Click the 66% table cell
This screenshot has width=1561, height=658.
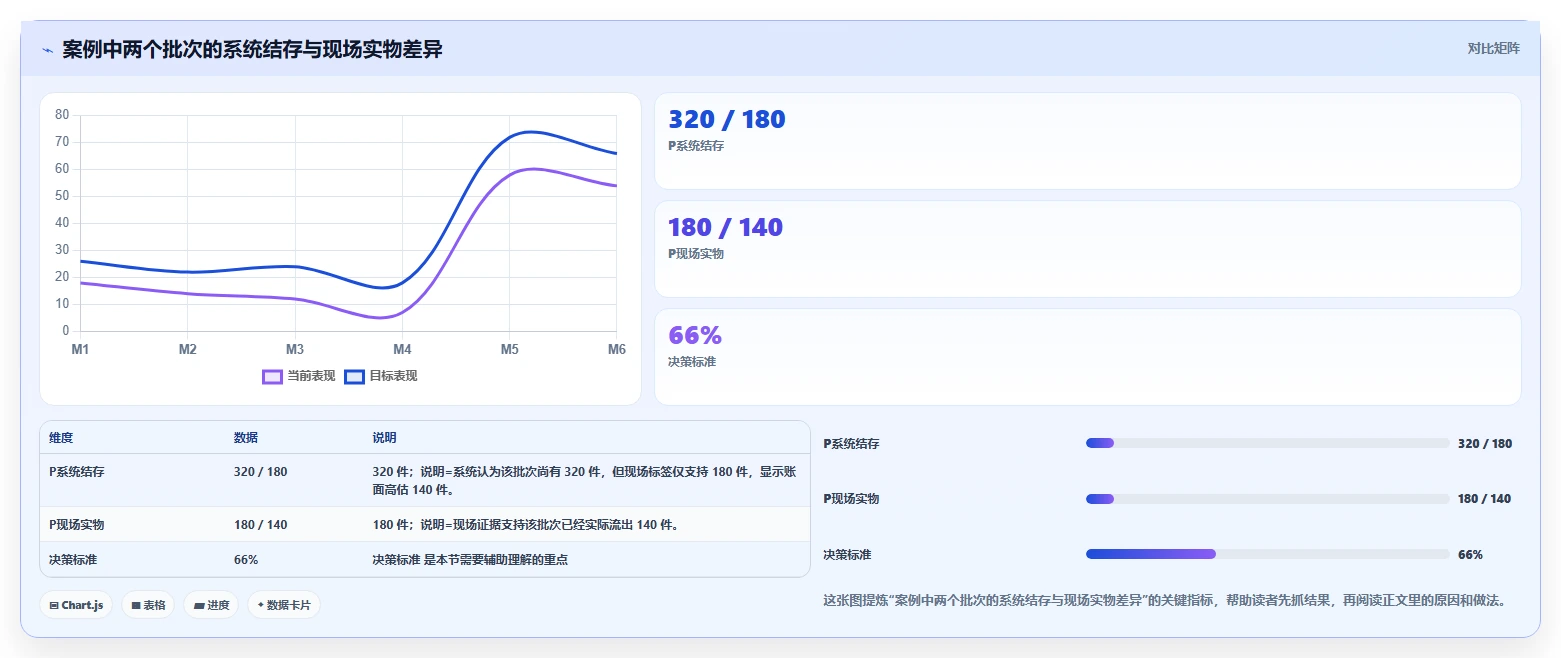point(246,560)
